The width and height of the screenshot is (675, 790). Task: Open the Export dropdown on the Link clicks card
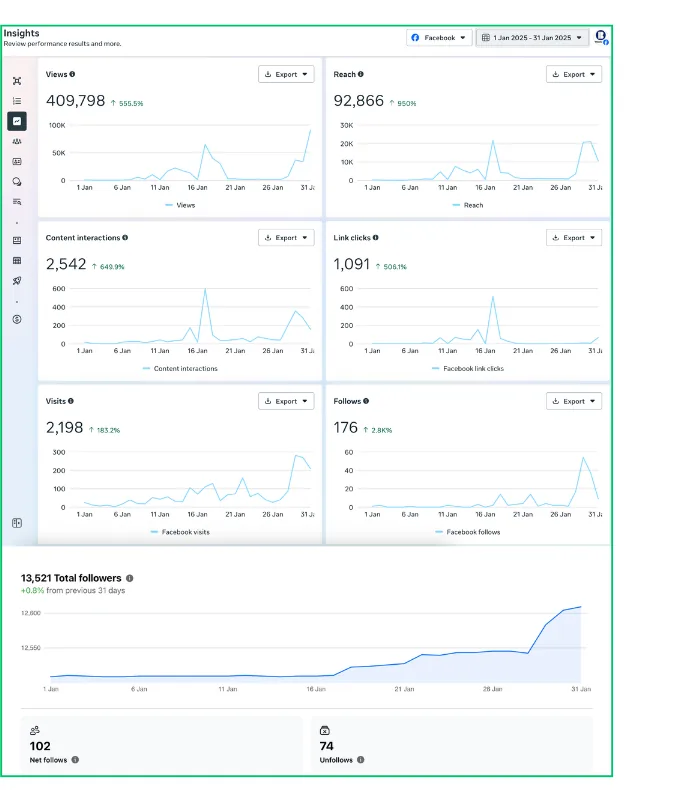tap(574, 237)
